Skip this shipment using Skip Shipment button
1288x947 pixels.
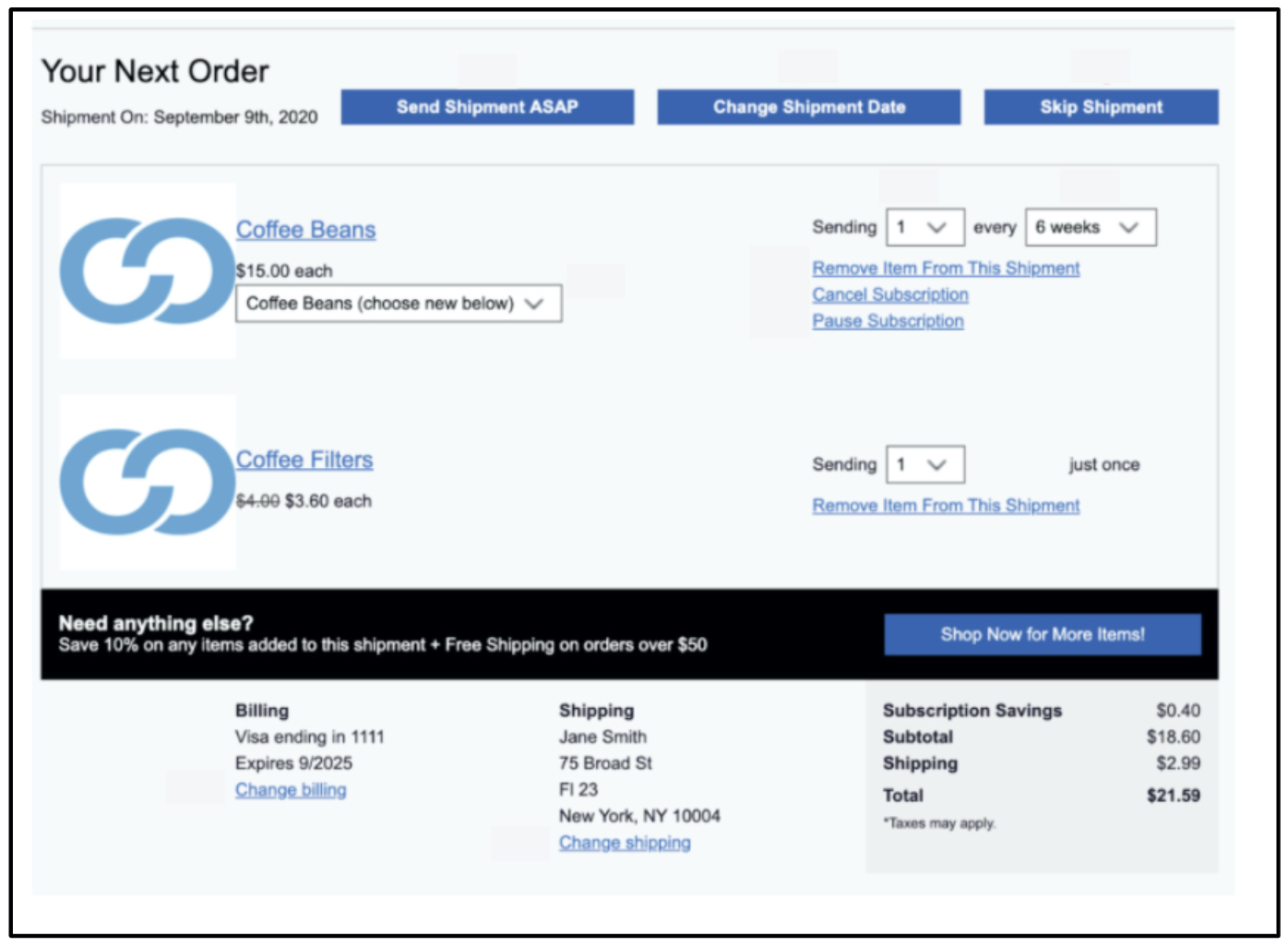[x=1101, y=107]
